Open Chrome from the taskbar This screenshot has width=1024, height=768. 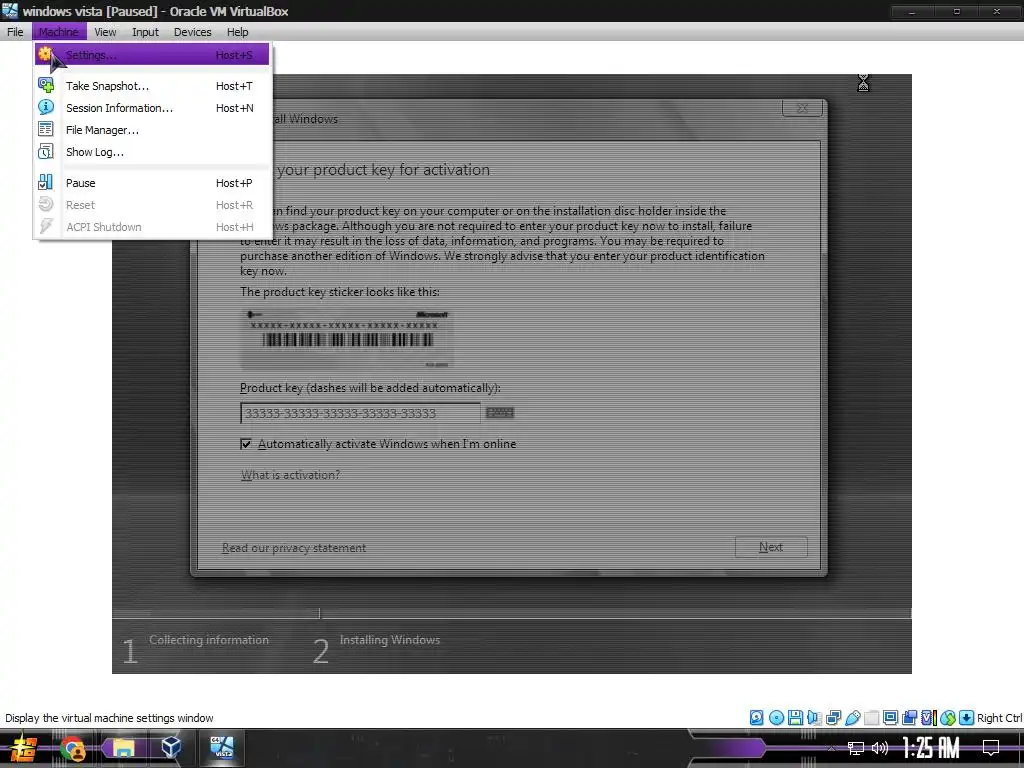pyautogui.click(x=73, y=748)
